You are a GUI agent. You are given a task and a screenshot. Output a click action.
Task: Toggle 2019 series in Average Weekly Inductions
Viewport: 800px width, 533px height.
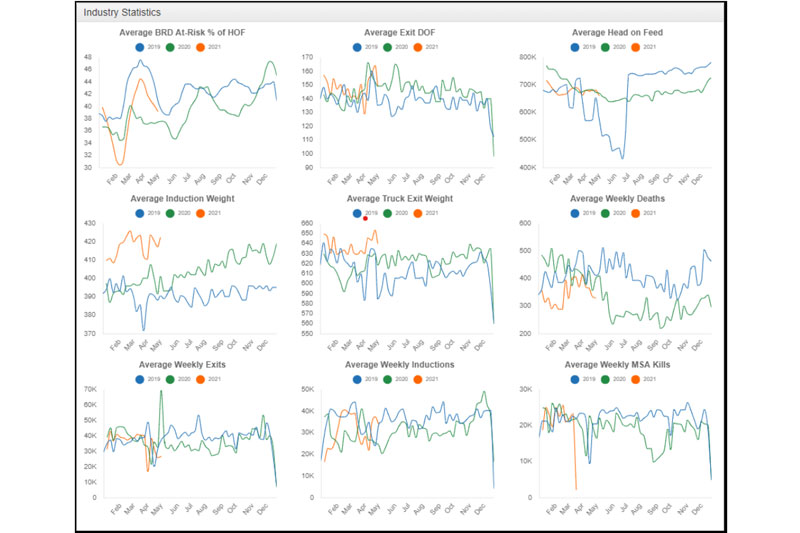[365, 379]
